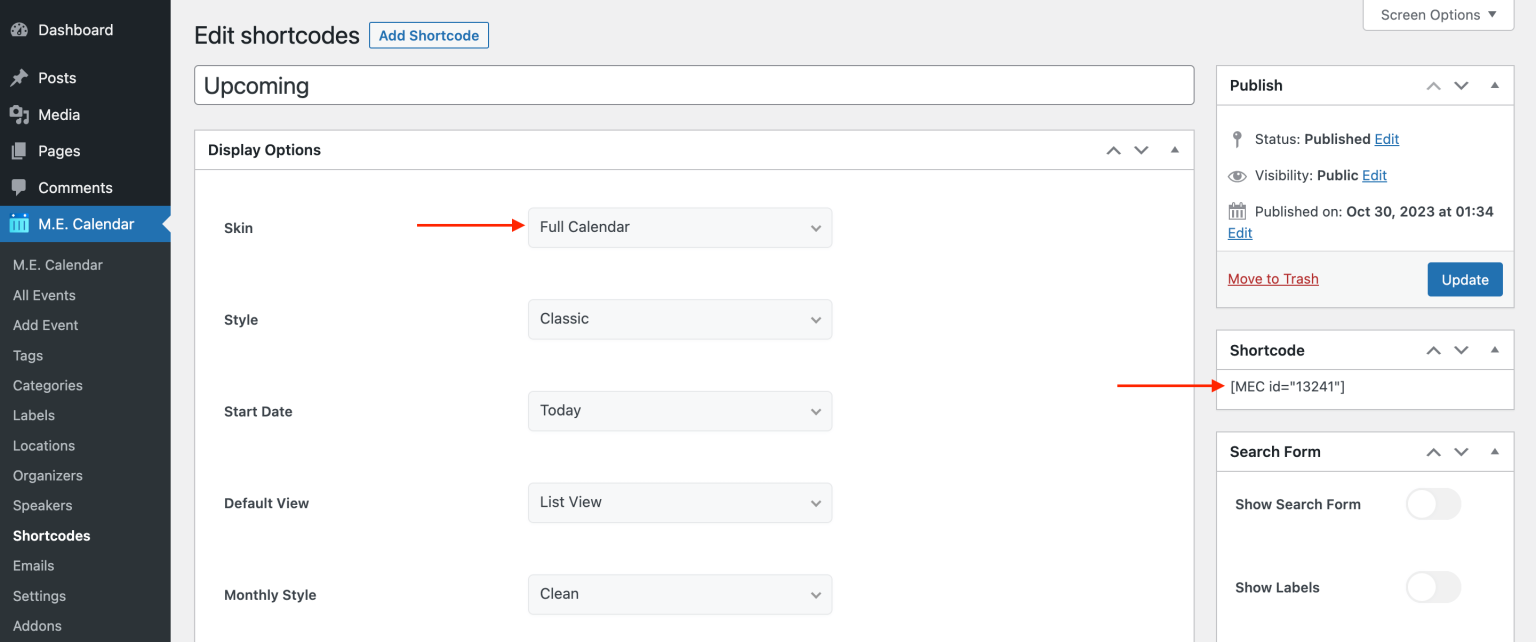This screenshot has height=642, width=1536.
Task: Turn on the Show Labels toggle
Action: pos(1433,587)
